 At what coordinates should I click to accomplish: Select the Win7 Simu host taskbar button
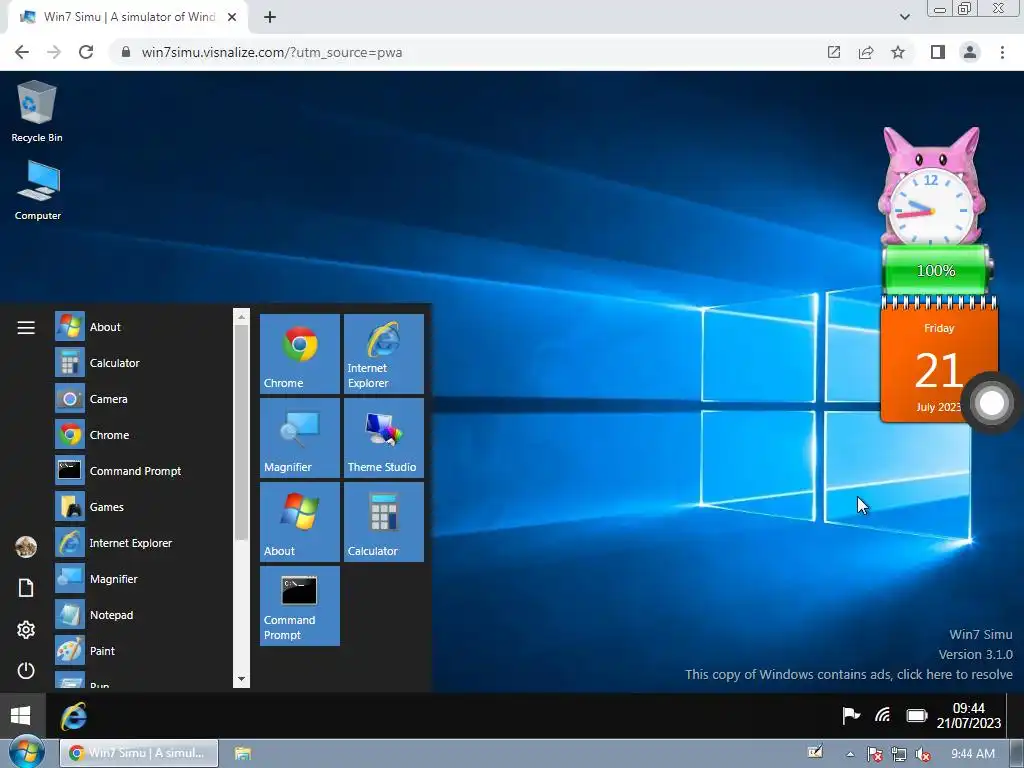(x=139, y=753)
